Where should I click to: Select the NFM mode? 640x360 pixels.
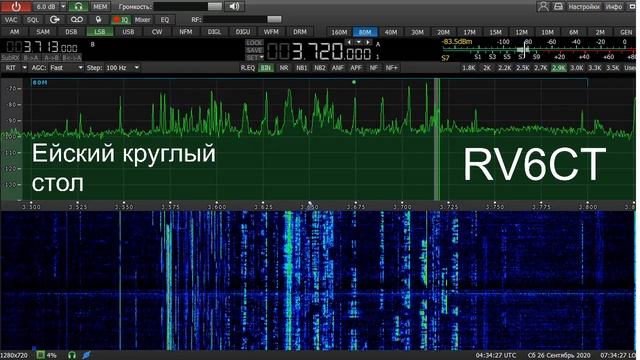185,32
